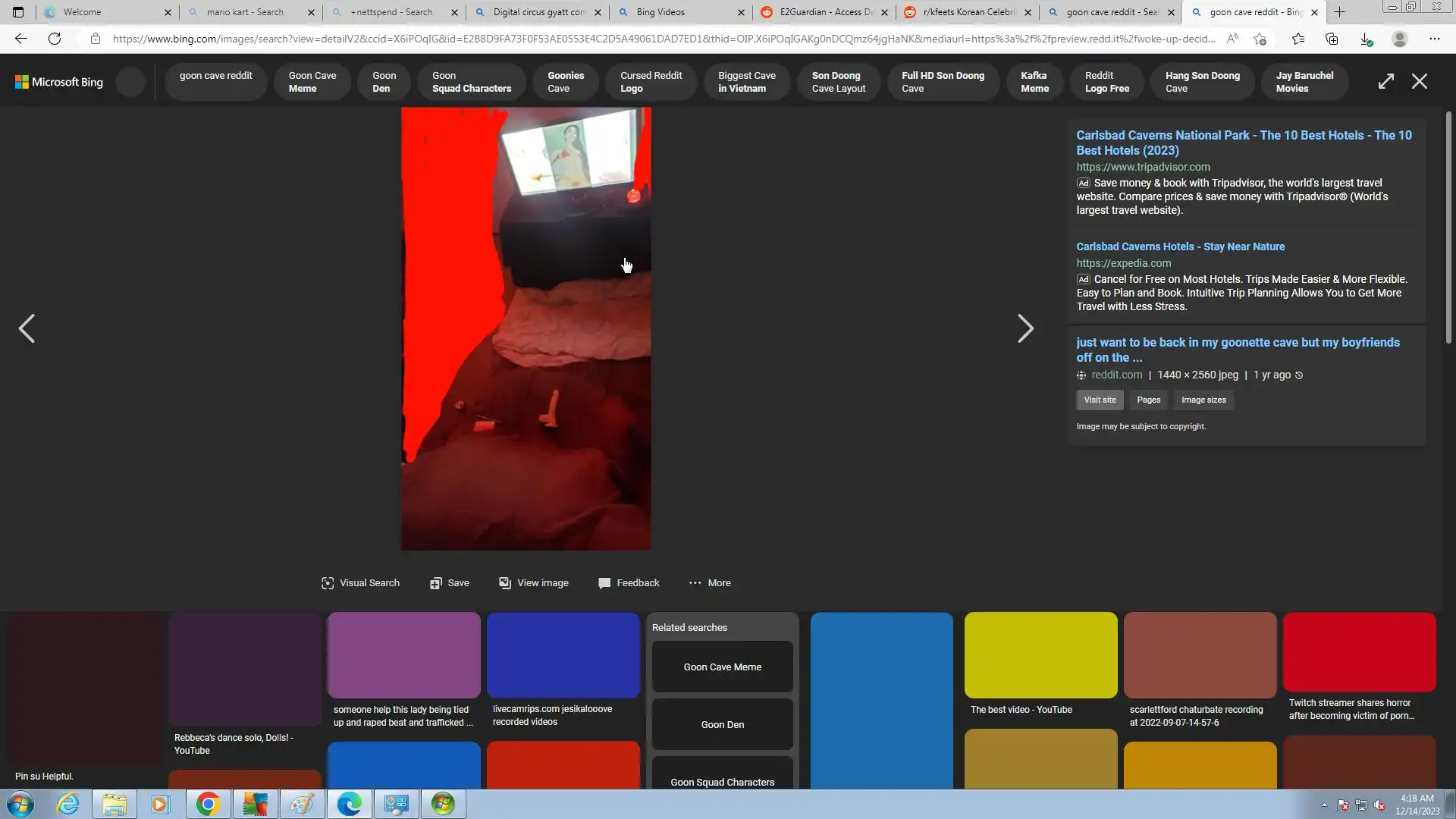The height and width of the screenshot is (819, 1456).
Task: Save the image with Save icon
Action: [450, 583]
